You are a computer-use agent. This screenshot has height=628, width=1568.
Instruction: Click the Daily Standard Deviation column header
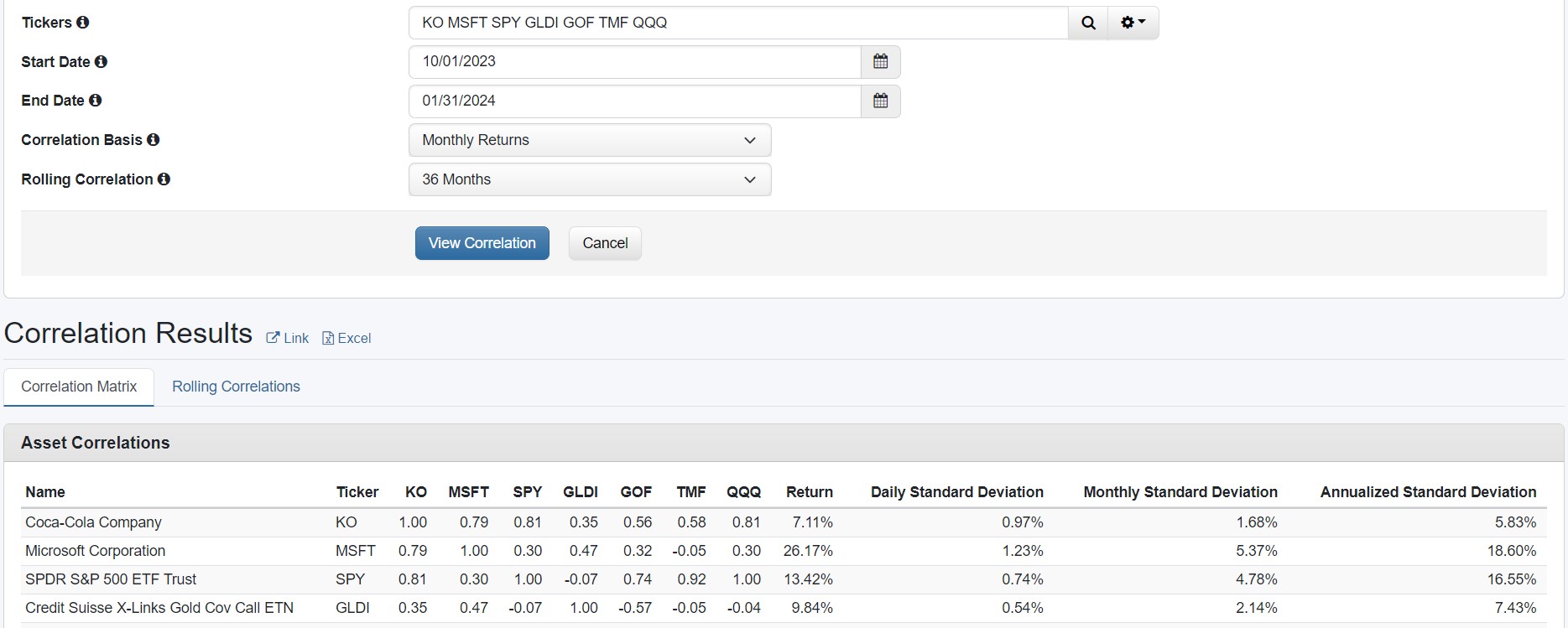click(x=957, y=492)
